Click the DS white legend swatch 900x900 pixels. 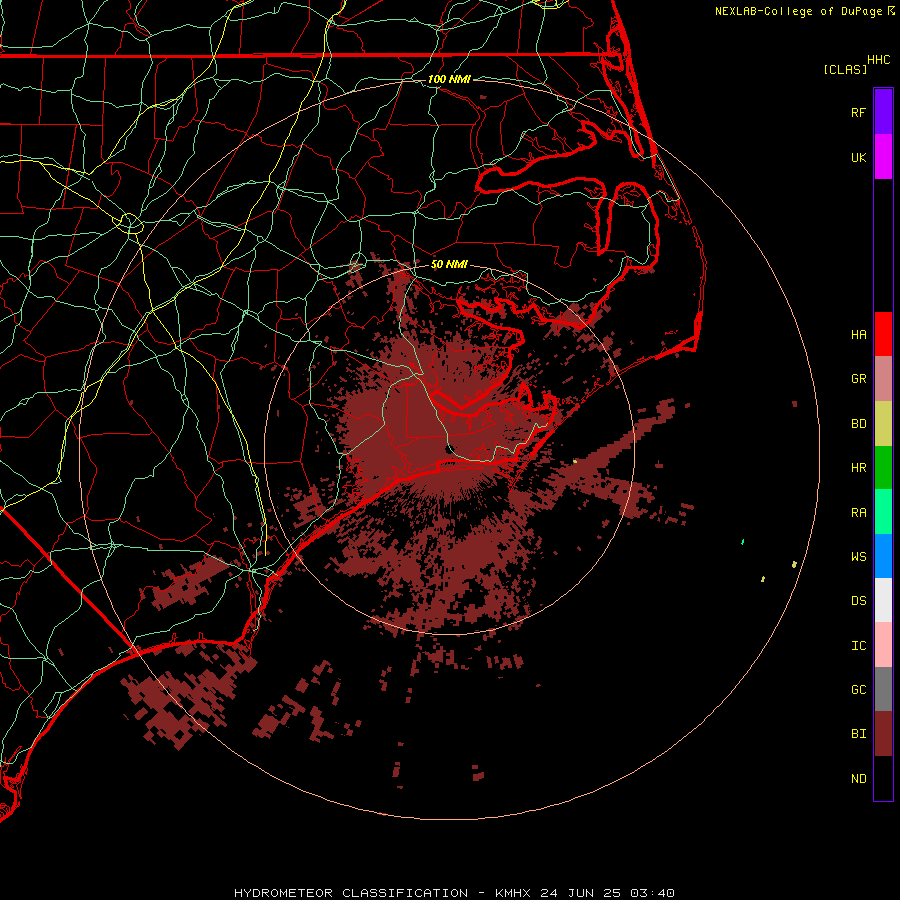[x=883, y=600]
